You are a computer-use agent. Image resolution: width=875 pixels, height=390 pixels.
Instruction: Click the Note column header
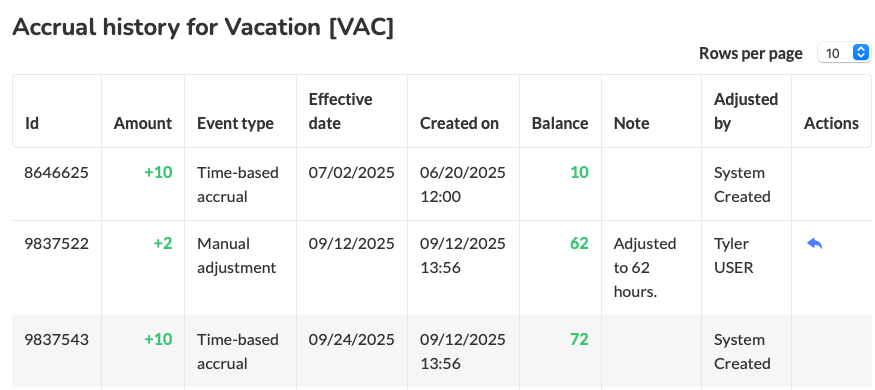click(632, 123)
